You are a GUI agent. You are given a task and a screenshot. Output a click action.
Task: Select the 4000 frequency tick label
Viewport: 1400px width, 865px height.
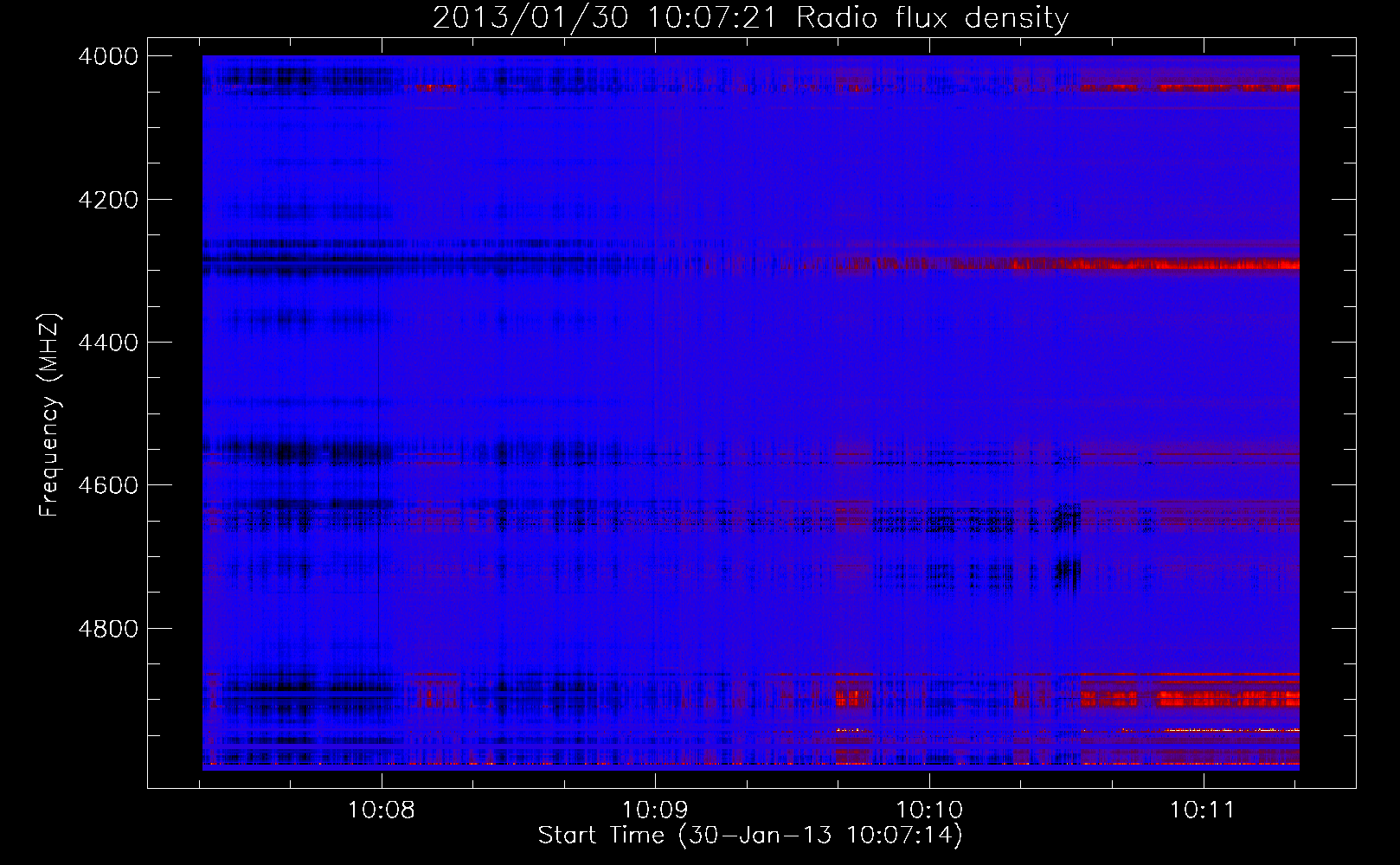click(108, 56)
